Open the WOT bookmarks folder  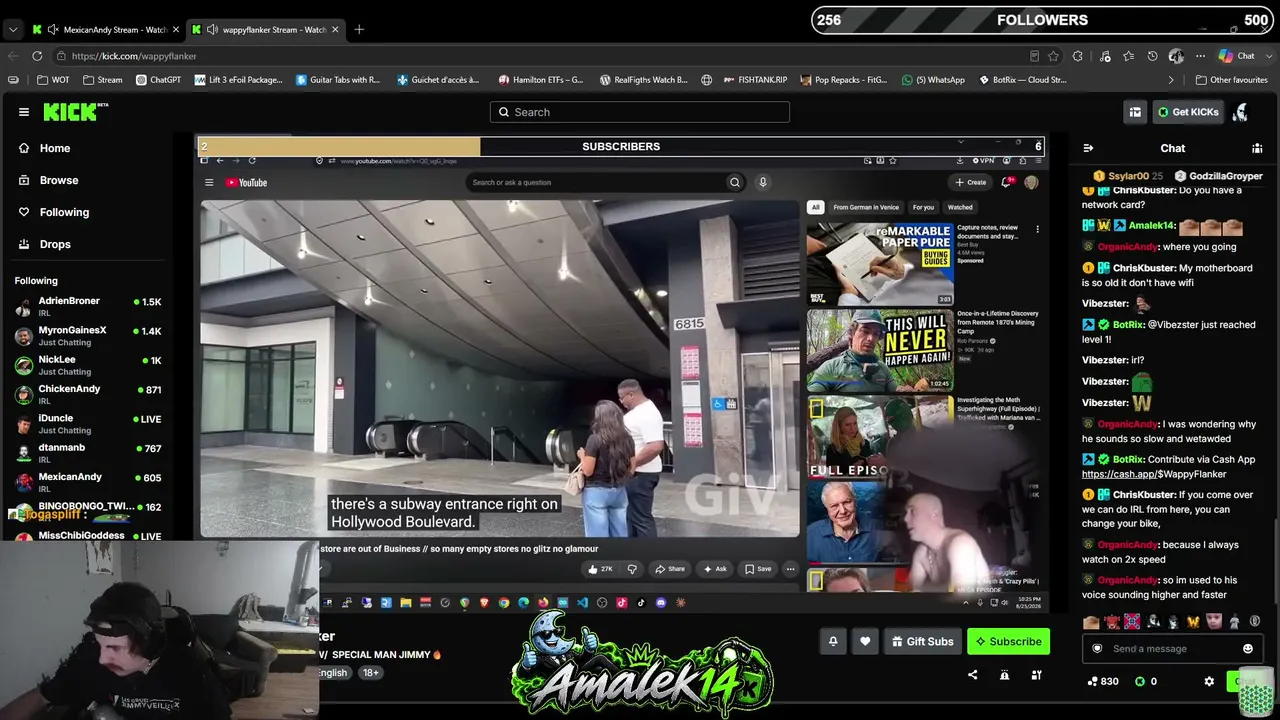point(54,80)
